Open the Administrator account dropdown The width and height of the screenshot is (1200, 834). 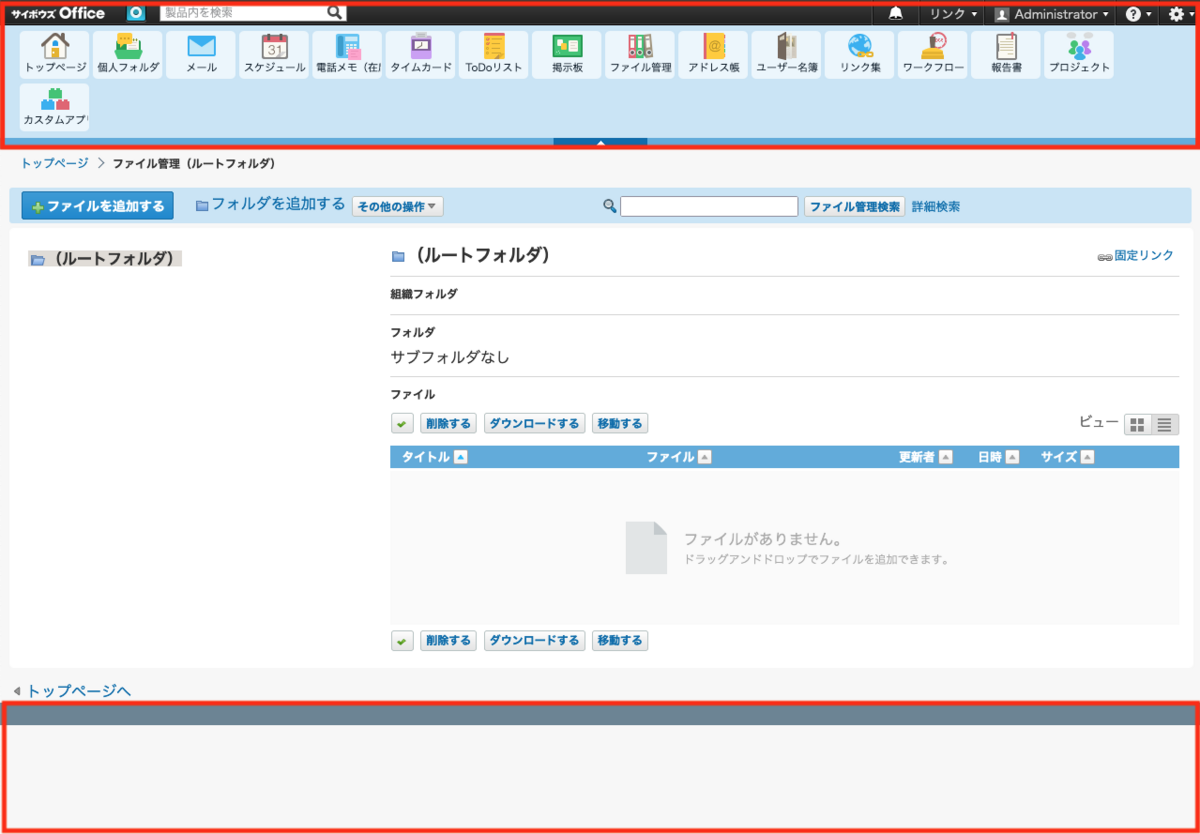pyautogui.click(x=1050, y=13)
